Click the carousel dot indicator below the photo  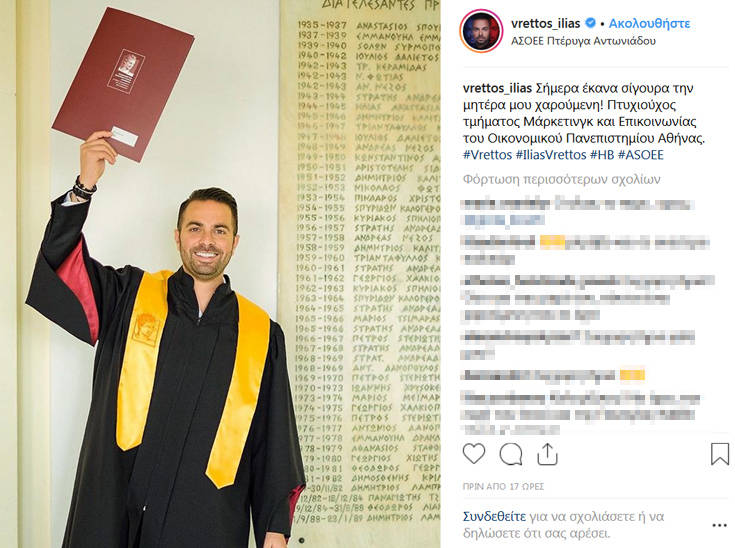click(301, 540)
